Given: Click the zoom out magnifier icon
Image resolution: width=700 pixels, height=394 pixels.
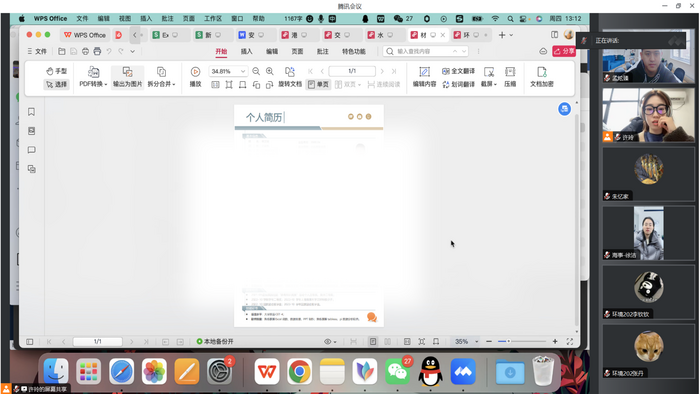Looking at the screenshot, I should coord(256,71).
